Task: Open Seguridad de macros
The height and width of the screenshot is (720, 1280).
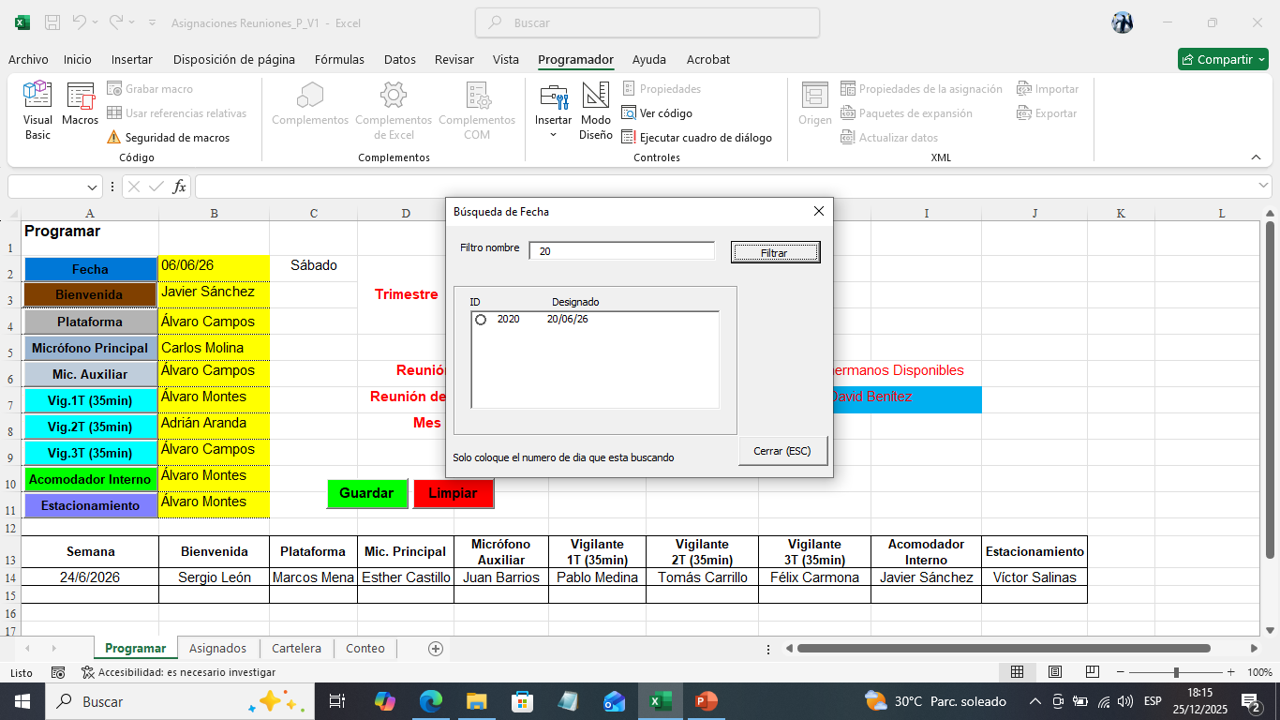Action: (x=168, y=138)
